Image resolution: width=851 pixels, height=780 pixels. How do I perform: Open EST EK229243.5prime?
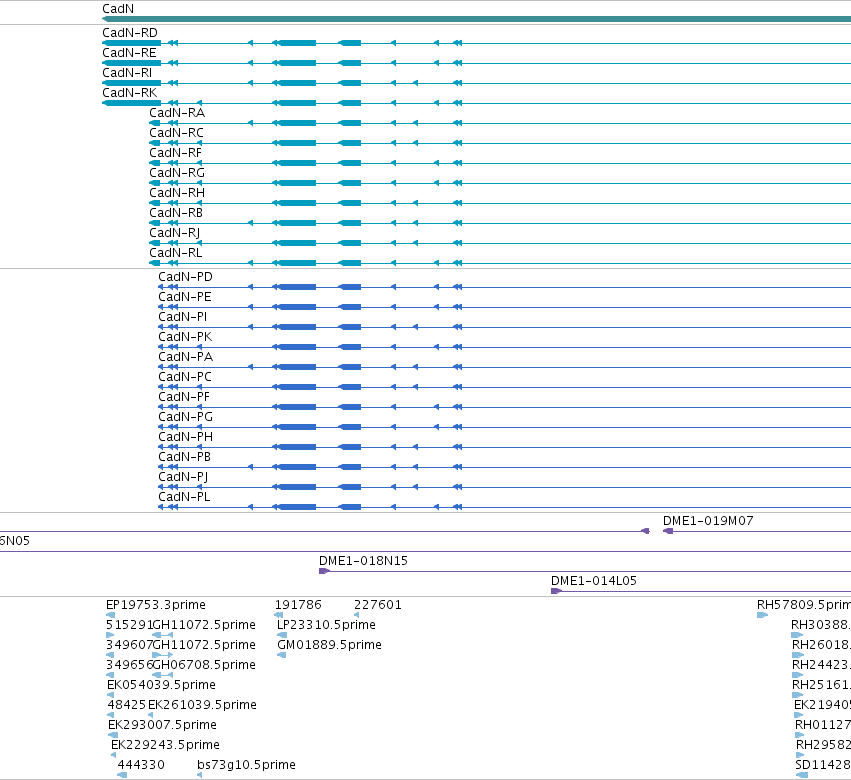pyautogui.click(x=166, y=745)
